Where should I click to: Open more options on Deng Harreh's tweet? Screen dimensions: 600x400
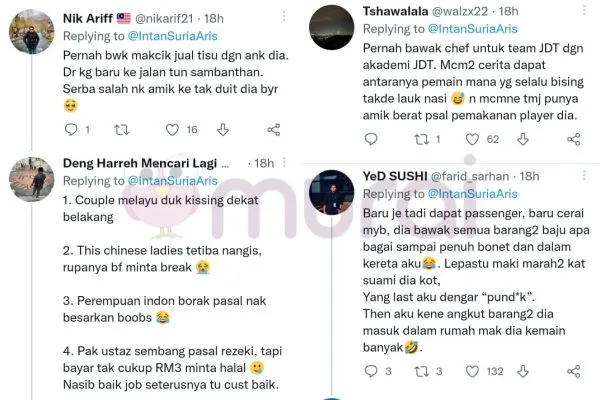click(284, 162)
